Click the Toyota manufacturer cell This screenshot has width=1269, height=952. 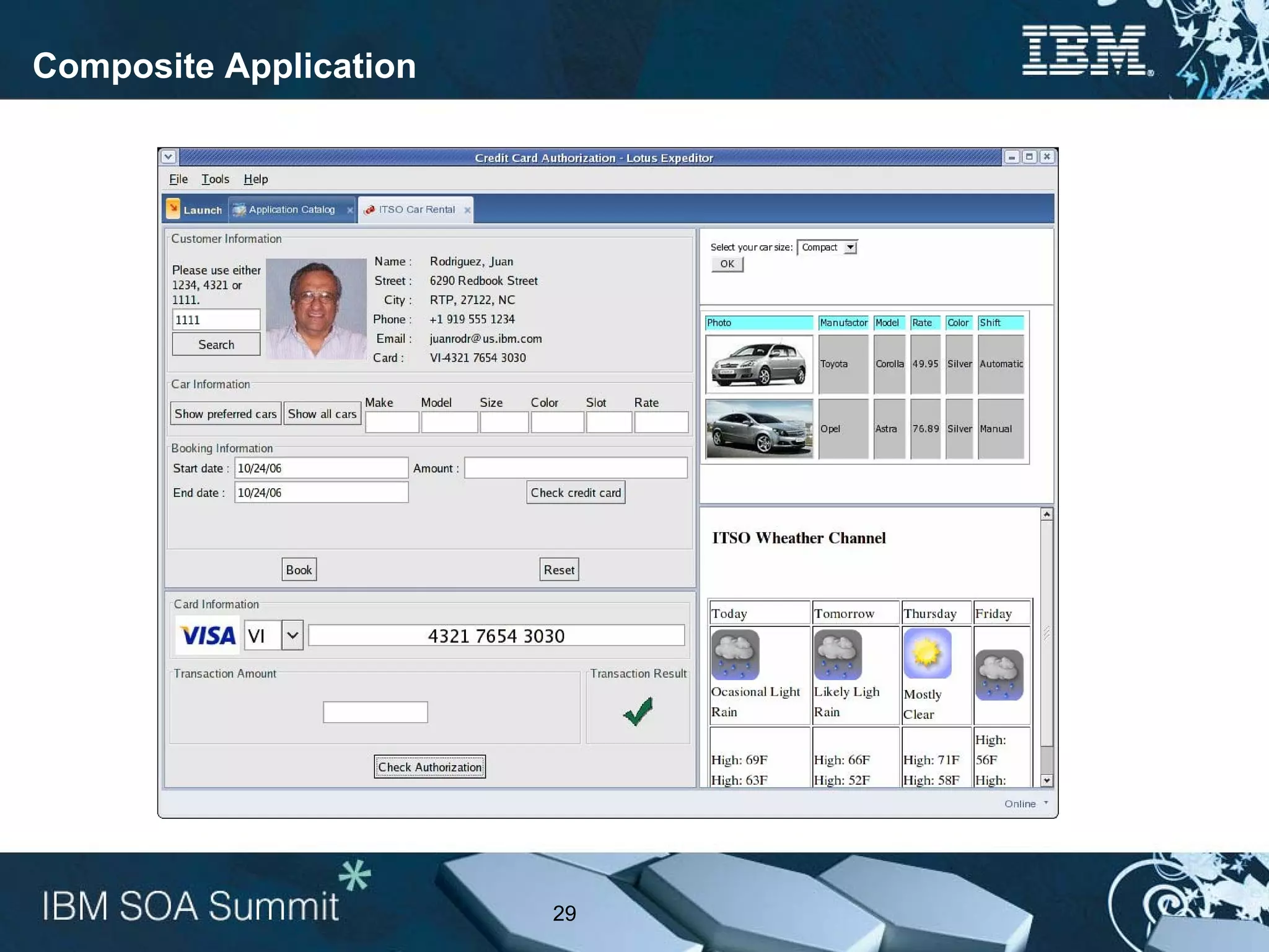[x=843, y=364]
